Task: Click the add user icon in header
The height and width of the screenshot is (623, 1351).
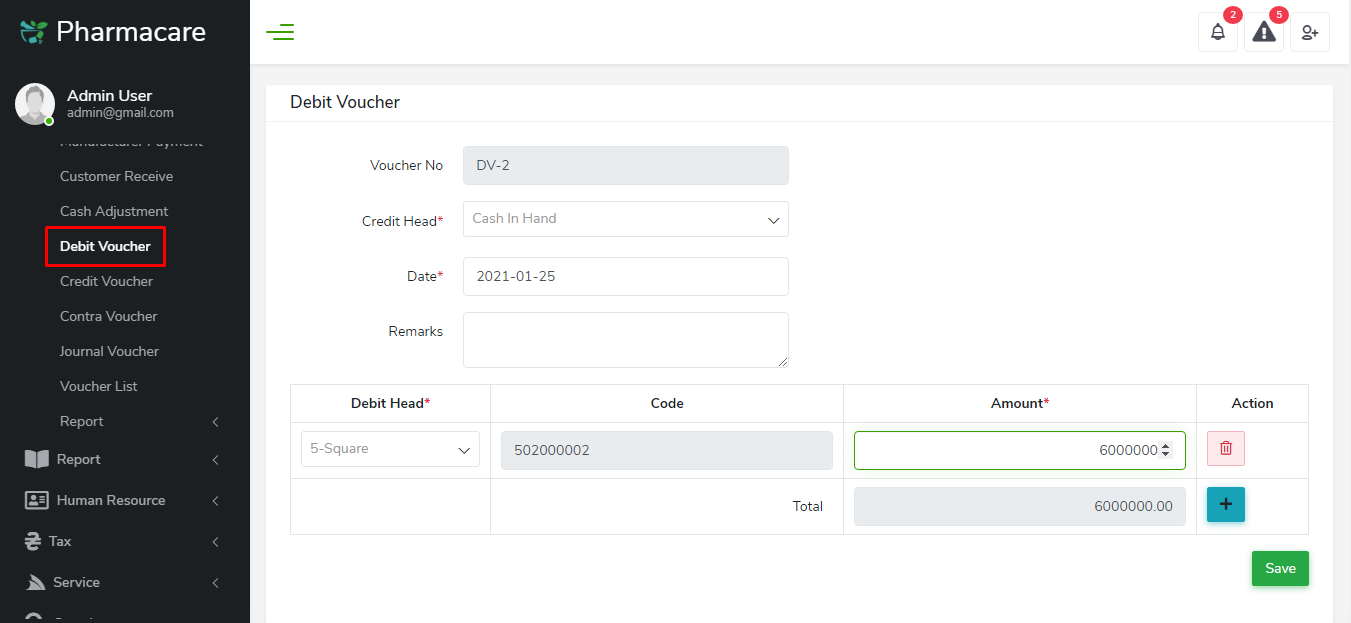Action: click(x=1310, y=32)
